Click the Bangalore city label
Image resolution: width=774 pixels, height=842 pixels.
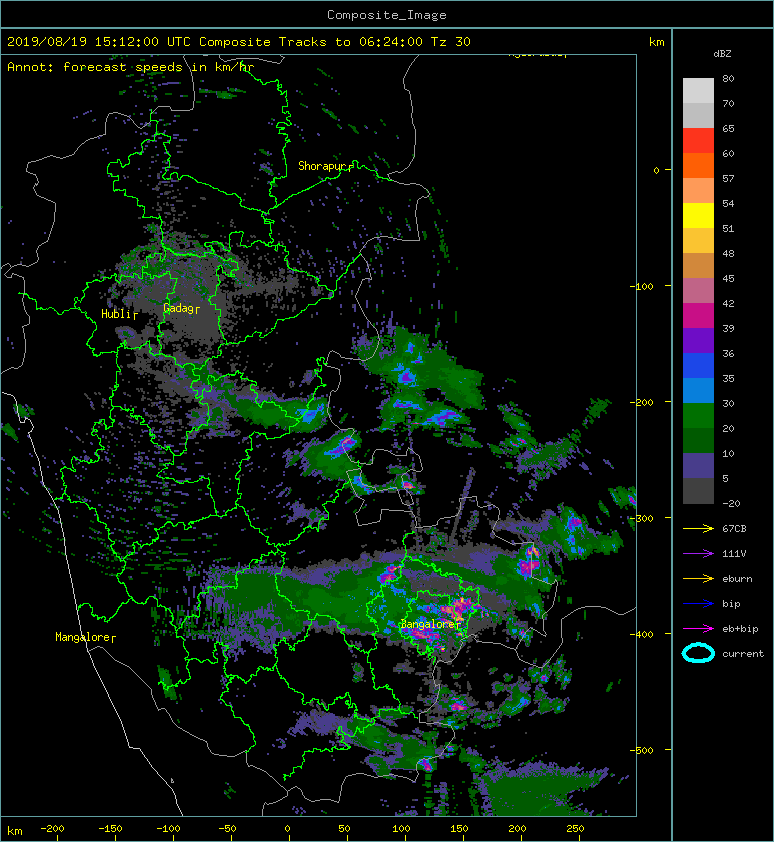(428, 624)
